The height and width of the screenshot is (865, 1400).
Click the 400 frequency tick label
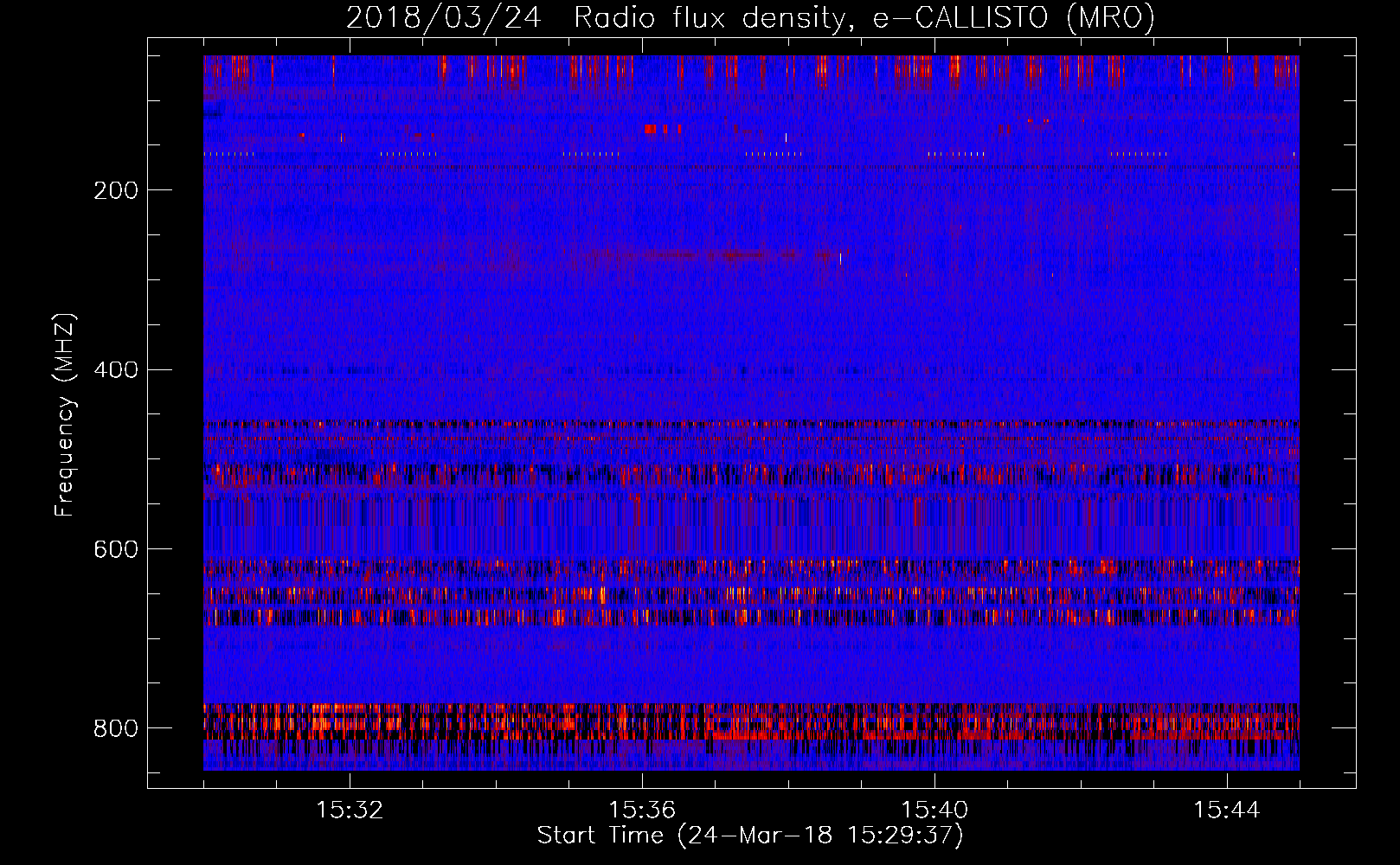pyautogui.click(x=116, y=370)
